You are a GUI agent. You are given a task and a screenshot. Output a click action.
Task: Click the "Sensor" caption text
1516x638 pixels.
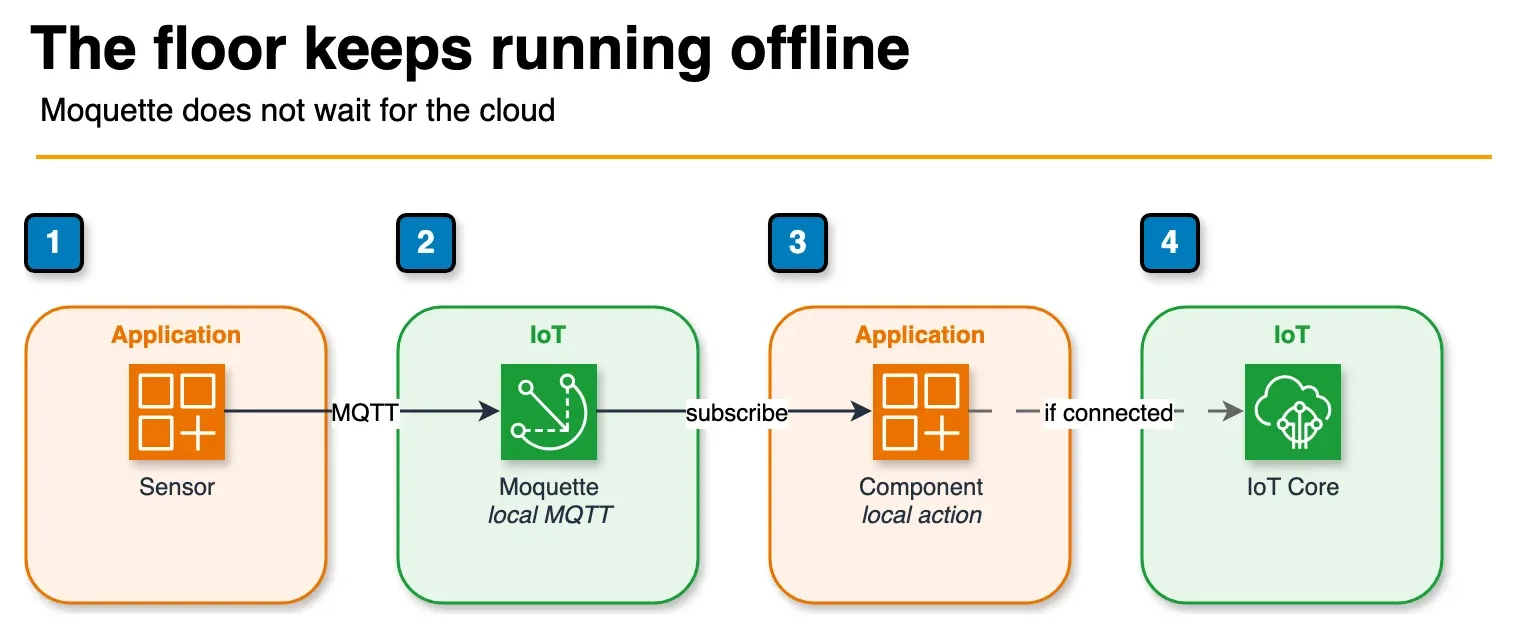pos(177,487)
